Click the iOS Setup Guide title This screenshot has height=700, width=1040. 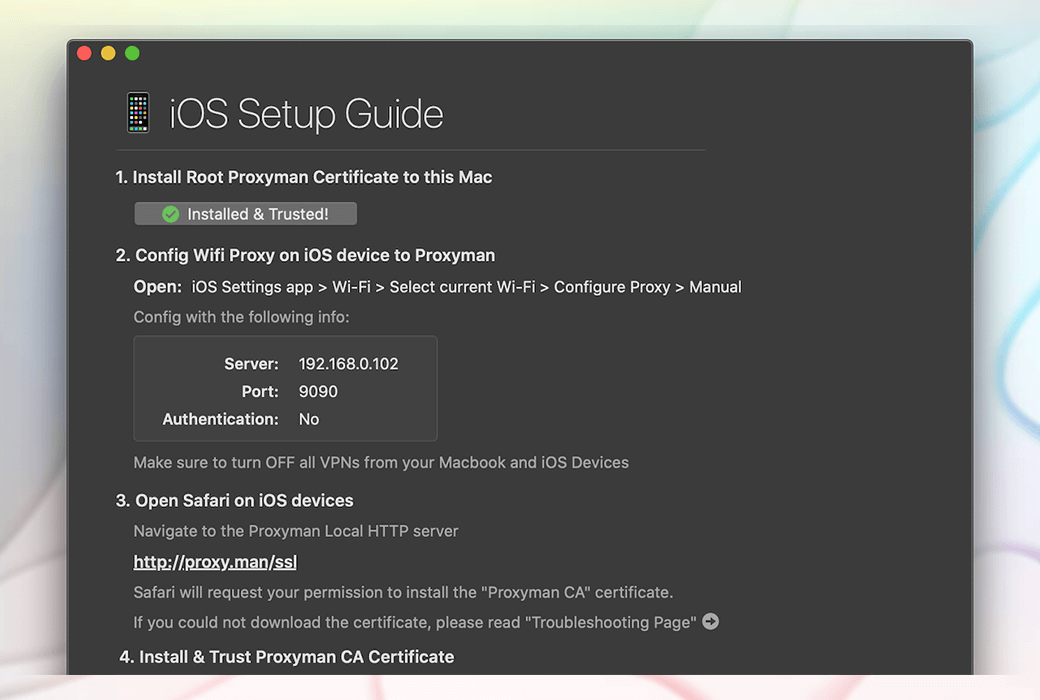pyautogui.click(x=306, y=113)
